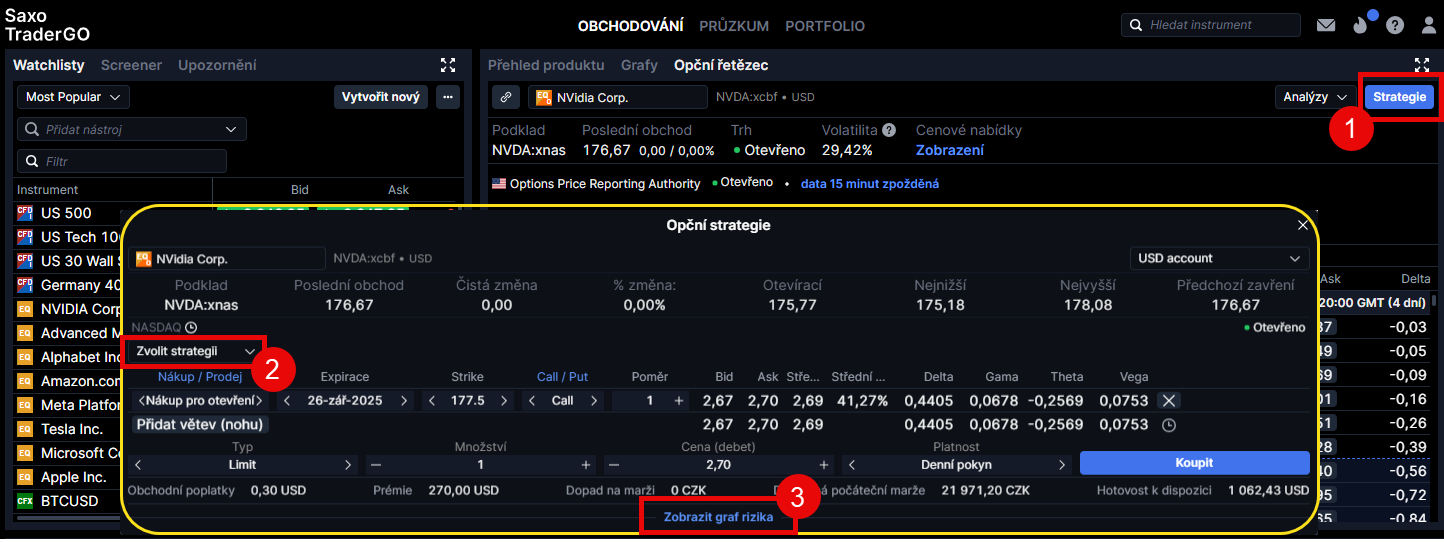The image size is (1444, 542).
Task: Open the USD account dropdown
Action: (1219, 258)
